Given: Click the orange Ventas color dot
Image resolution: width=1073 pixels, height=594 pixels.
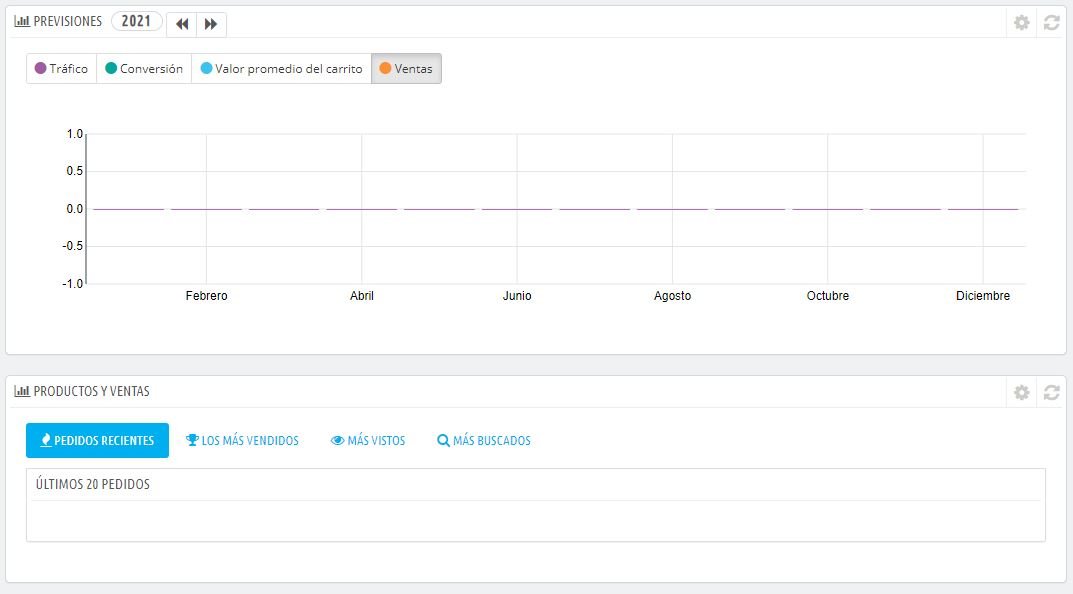Looking at the screenshot, I should tap(385, 68).
